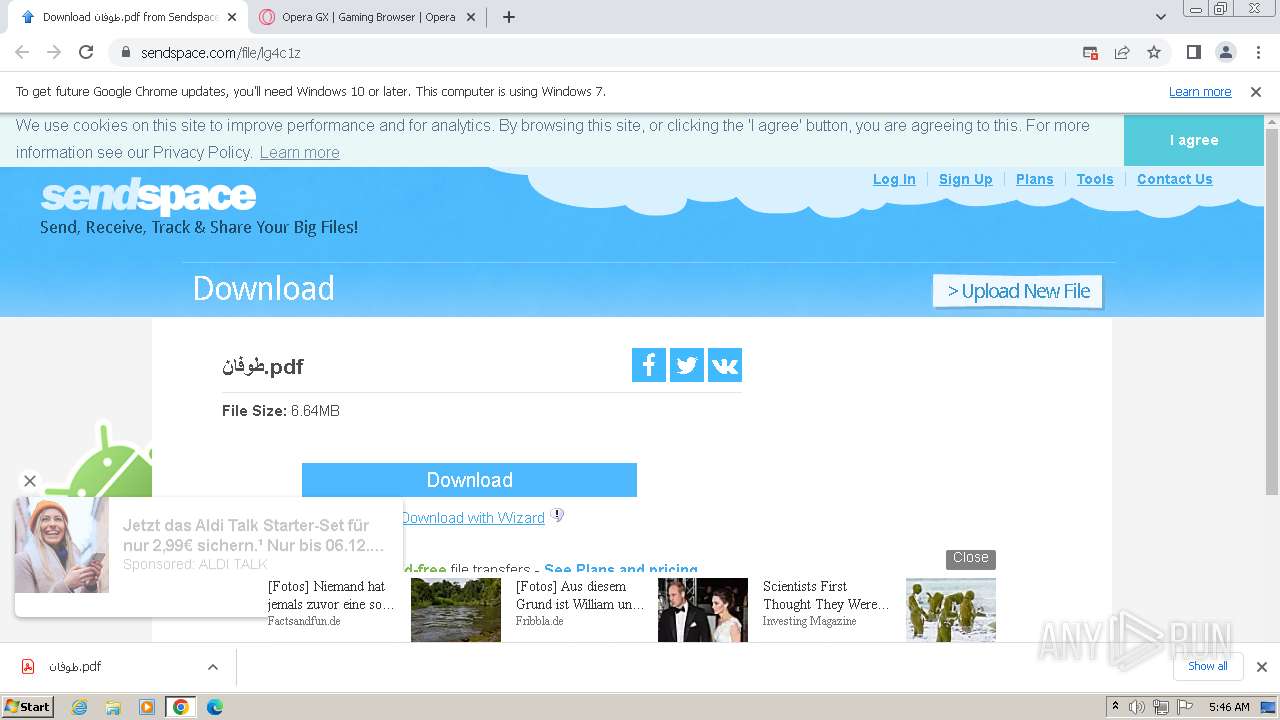Close the Windows 7 update notice

pyautogui.click(x=1256, y=92)
